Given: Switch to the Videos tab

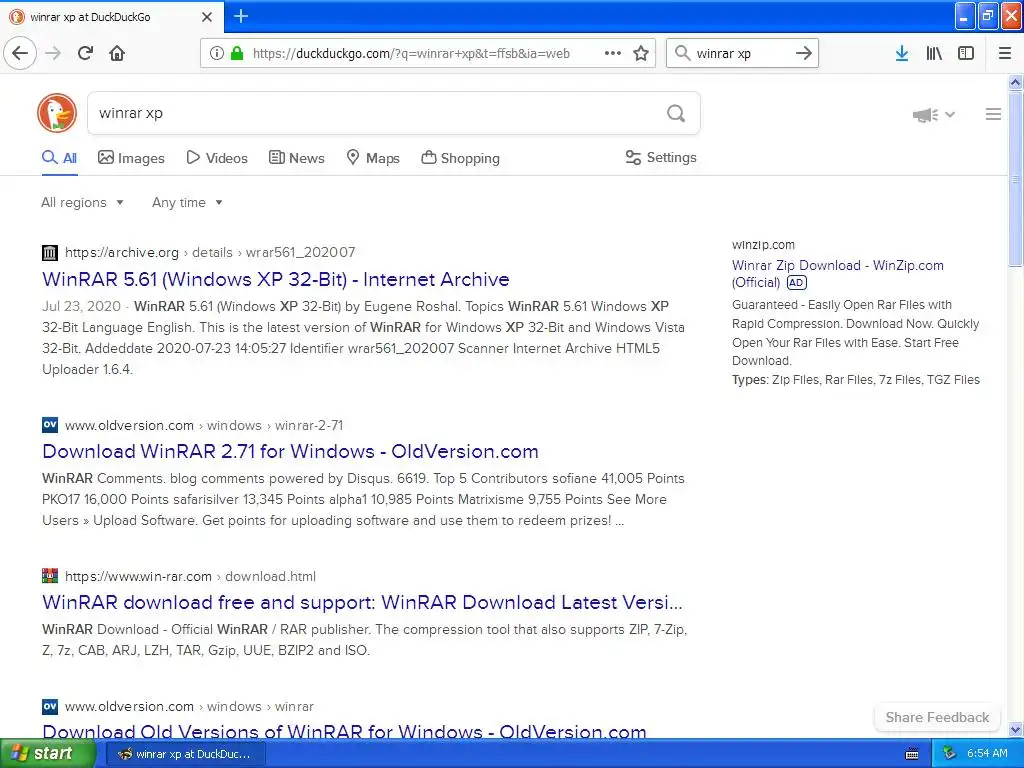Looking at the screenshot, I should [217, 158].
